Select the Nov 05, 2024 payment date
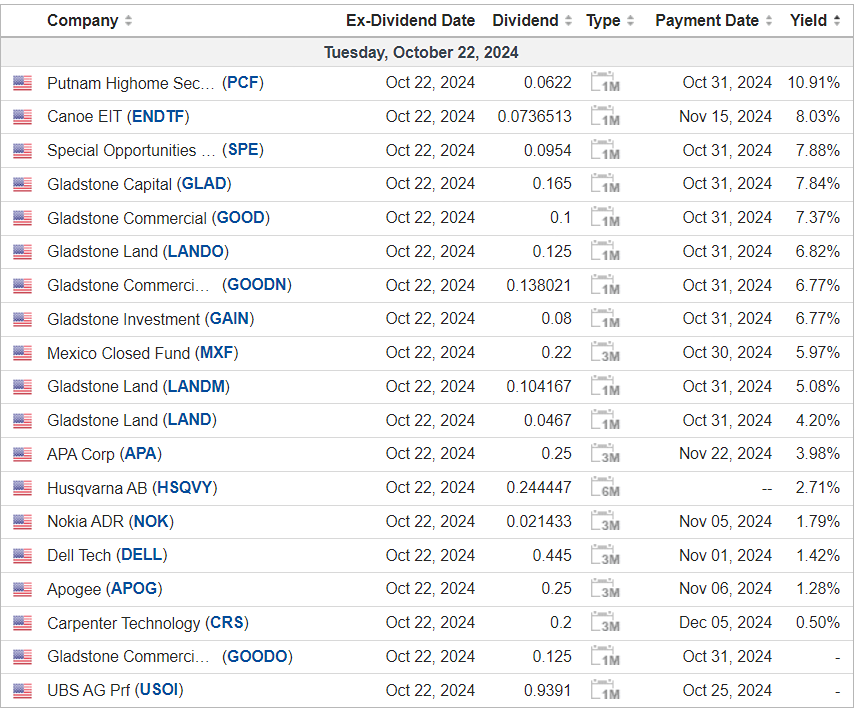Screen dimensions: 856x708 pos(726,521)
